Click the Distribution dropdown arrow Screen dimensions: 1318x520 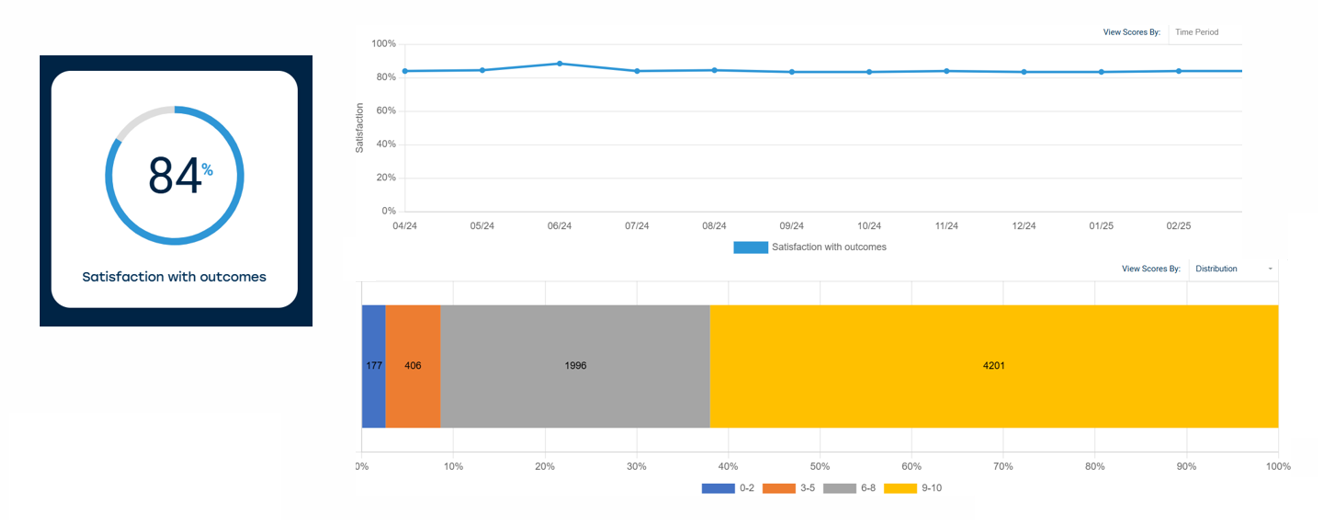tap(1270, 269)
